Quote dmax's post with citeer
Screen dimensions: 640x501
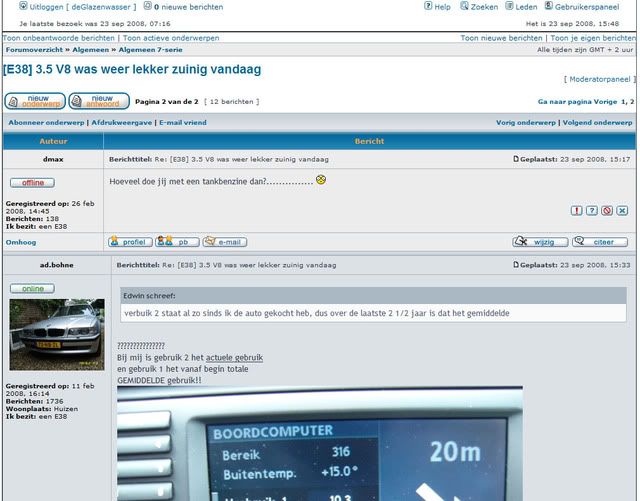(x=600, y=242)
